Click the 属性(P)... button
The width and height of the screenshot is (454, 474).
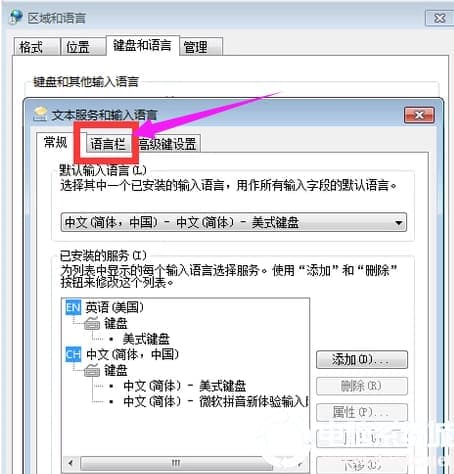(362, 412)
